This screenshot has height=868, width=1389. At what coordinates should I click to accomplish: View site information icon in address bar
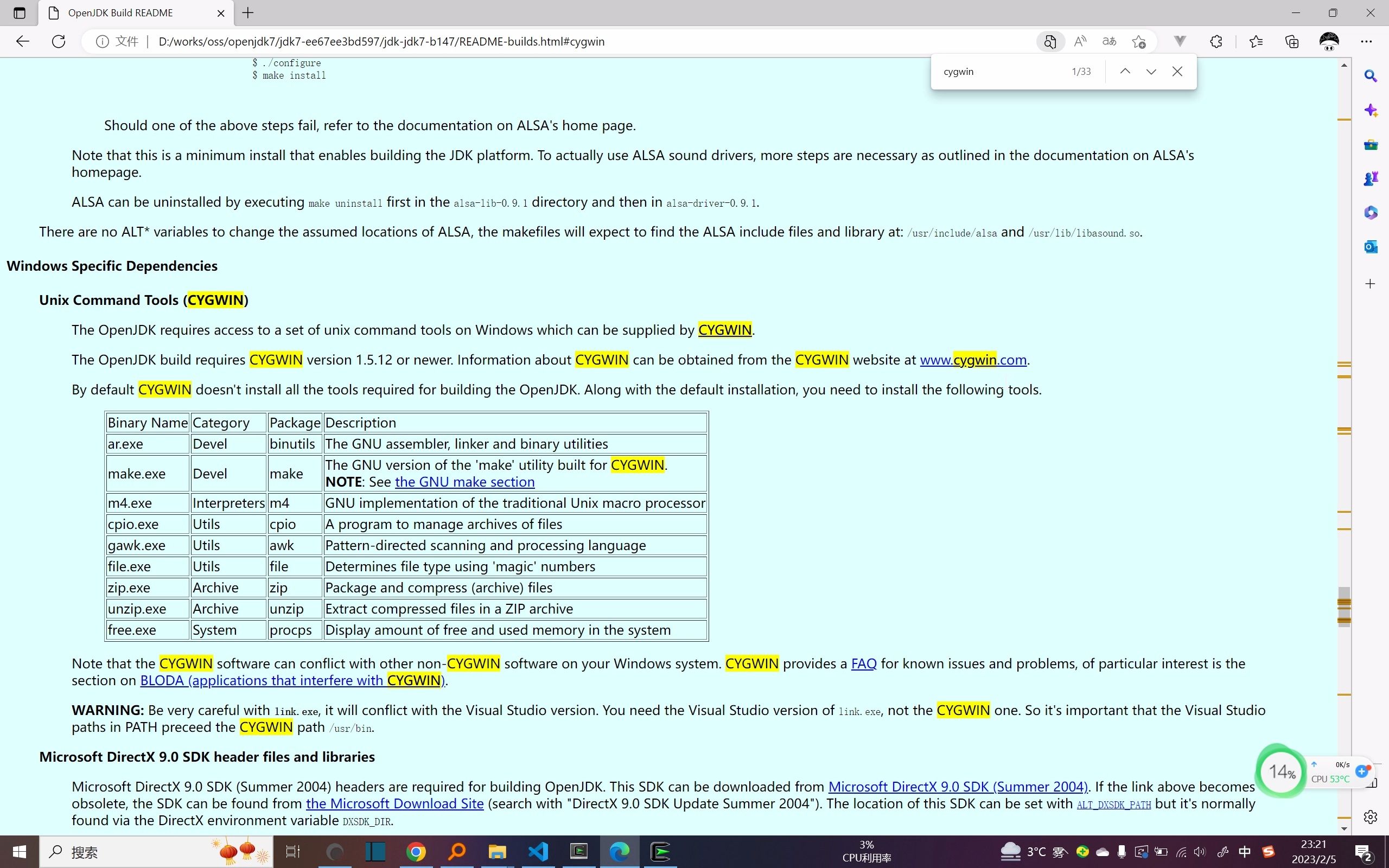(102, 41)
